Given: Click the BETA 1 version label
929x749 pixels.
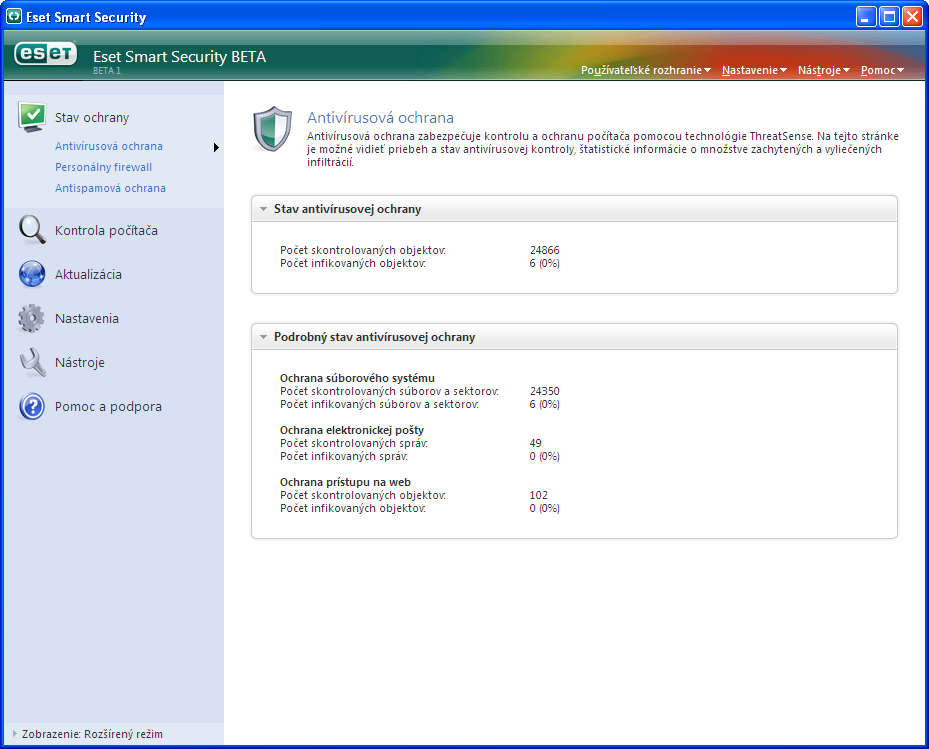Looking at the screenshot, I should (107, 71).
